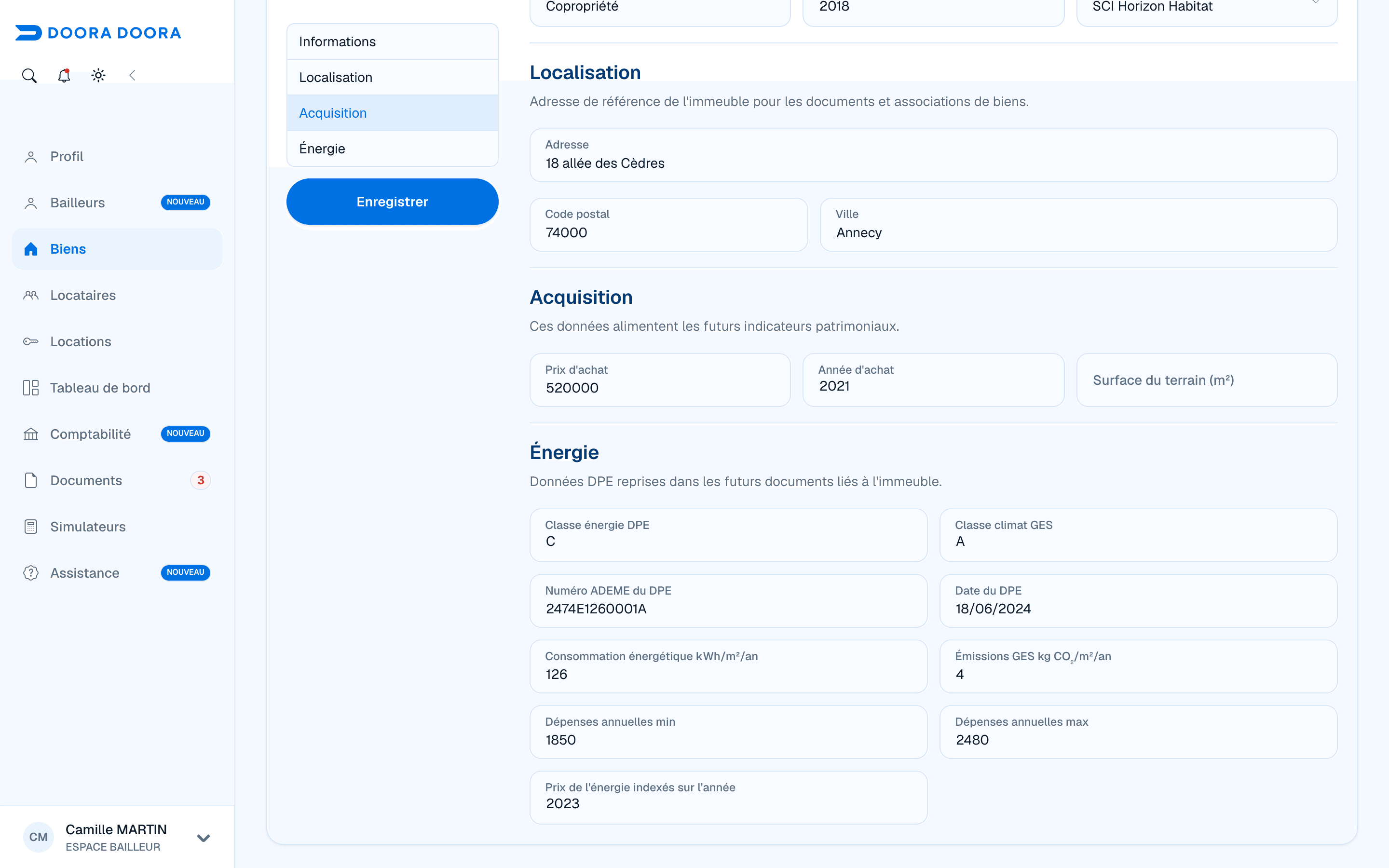This screenshot has width=1389, height=868.
Task: Click the Enregistrer button
Action: pos(393,202)
